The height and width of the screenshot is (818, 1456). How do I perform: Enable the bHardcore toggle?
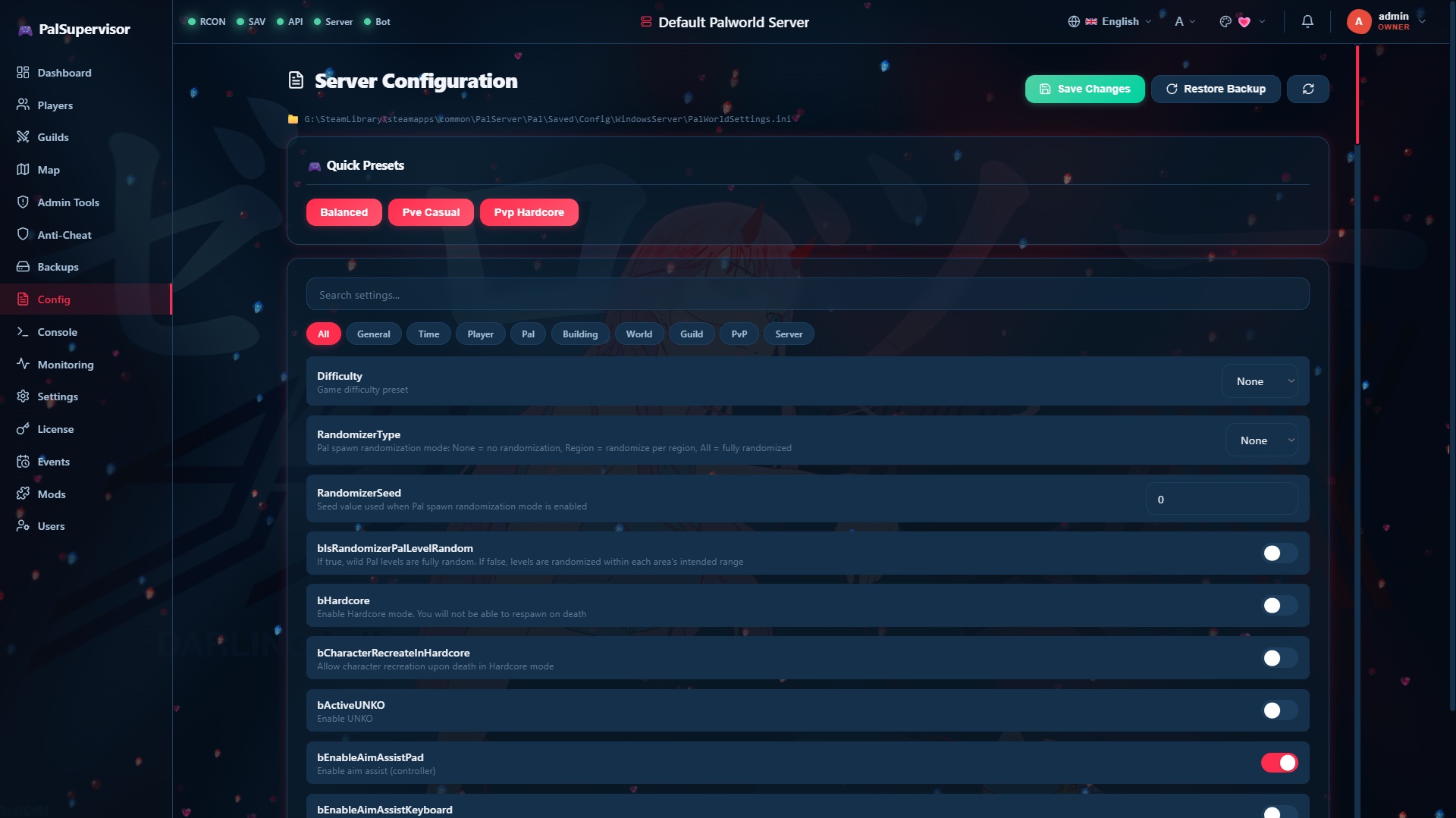[x=1279, y=606]
